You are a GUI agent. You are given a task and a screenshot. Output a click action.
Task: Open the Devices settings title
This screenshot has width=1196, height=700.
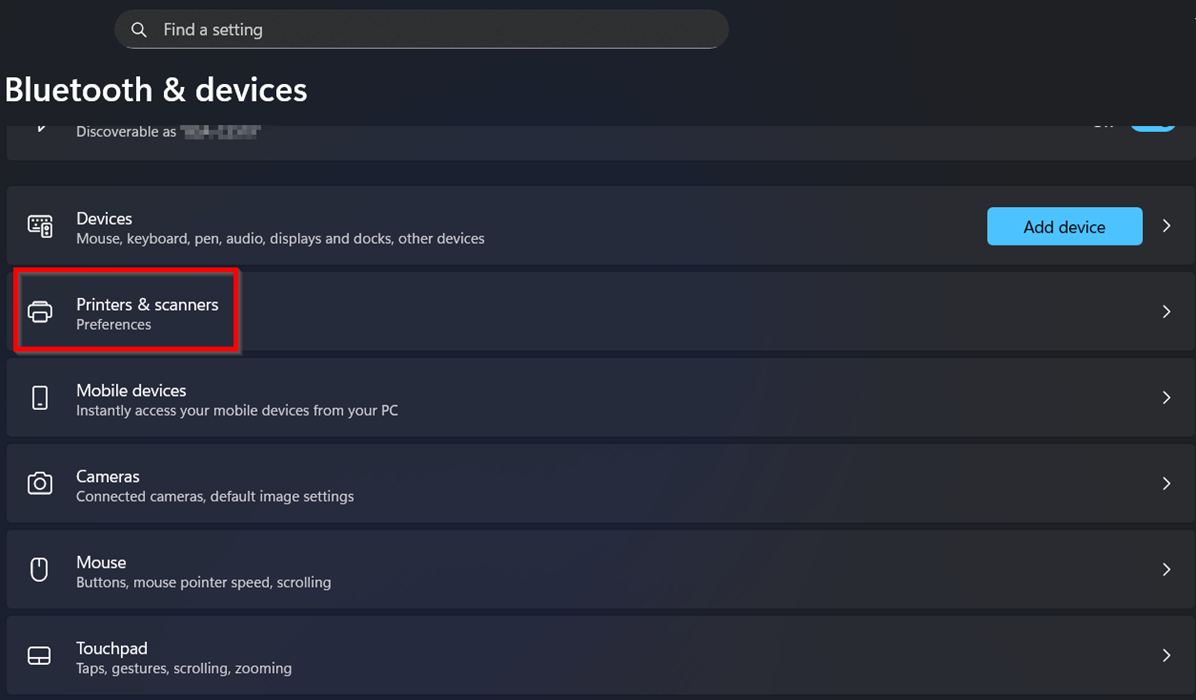click(x=104, y=218)
